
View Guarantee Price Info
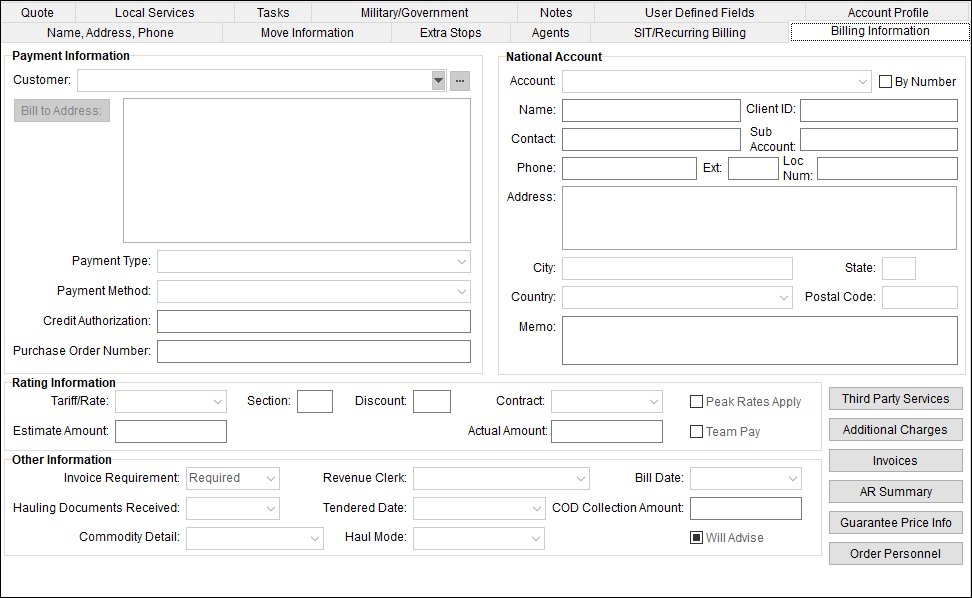895,522
